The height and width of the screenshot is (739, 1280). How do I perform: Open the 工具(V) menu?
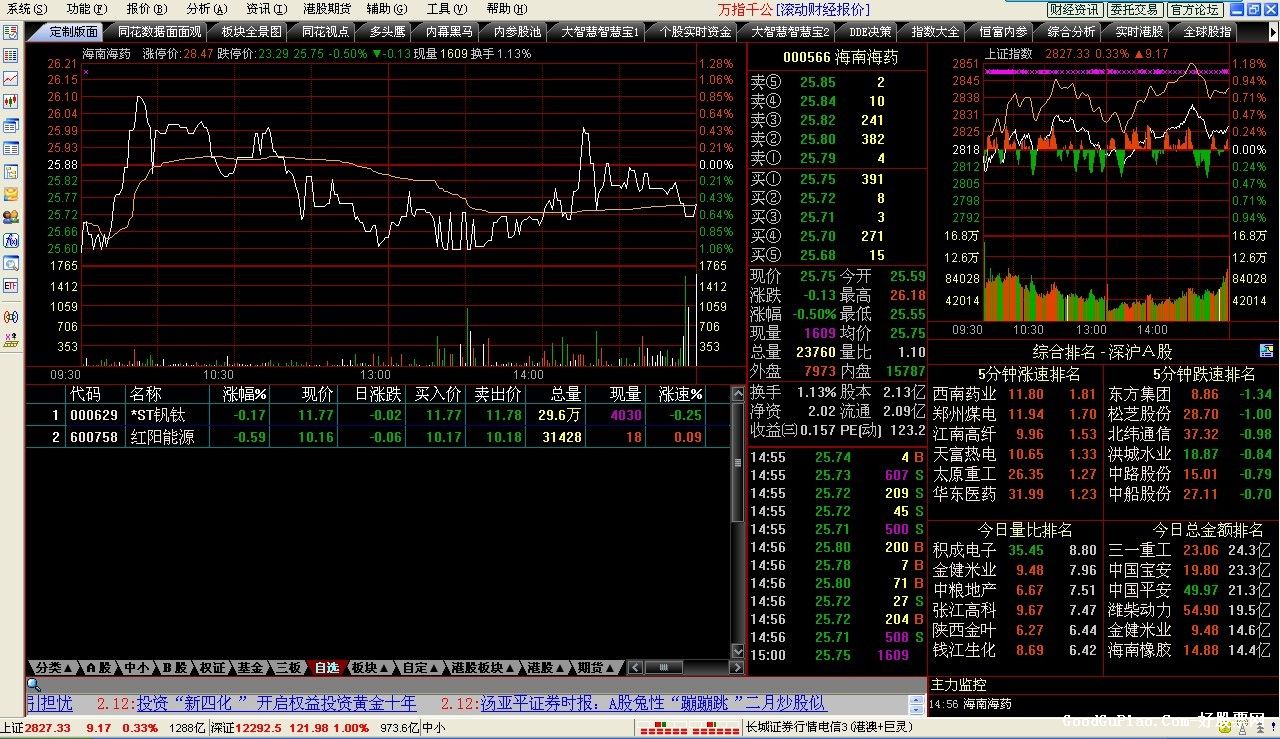point(447,8)
